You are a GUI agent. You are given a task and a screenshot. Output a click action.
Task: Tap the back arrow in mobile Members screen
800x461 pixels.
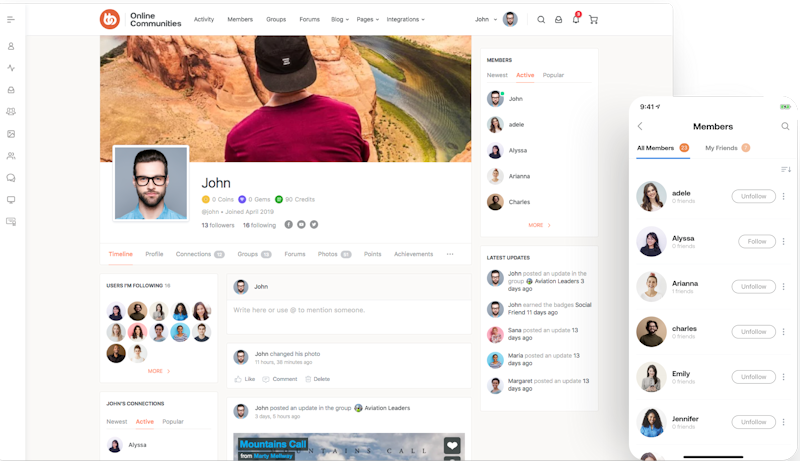click(640, 126)
